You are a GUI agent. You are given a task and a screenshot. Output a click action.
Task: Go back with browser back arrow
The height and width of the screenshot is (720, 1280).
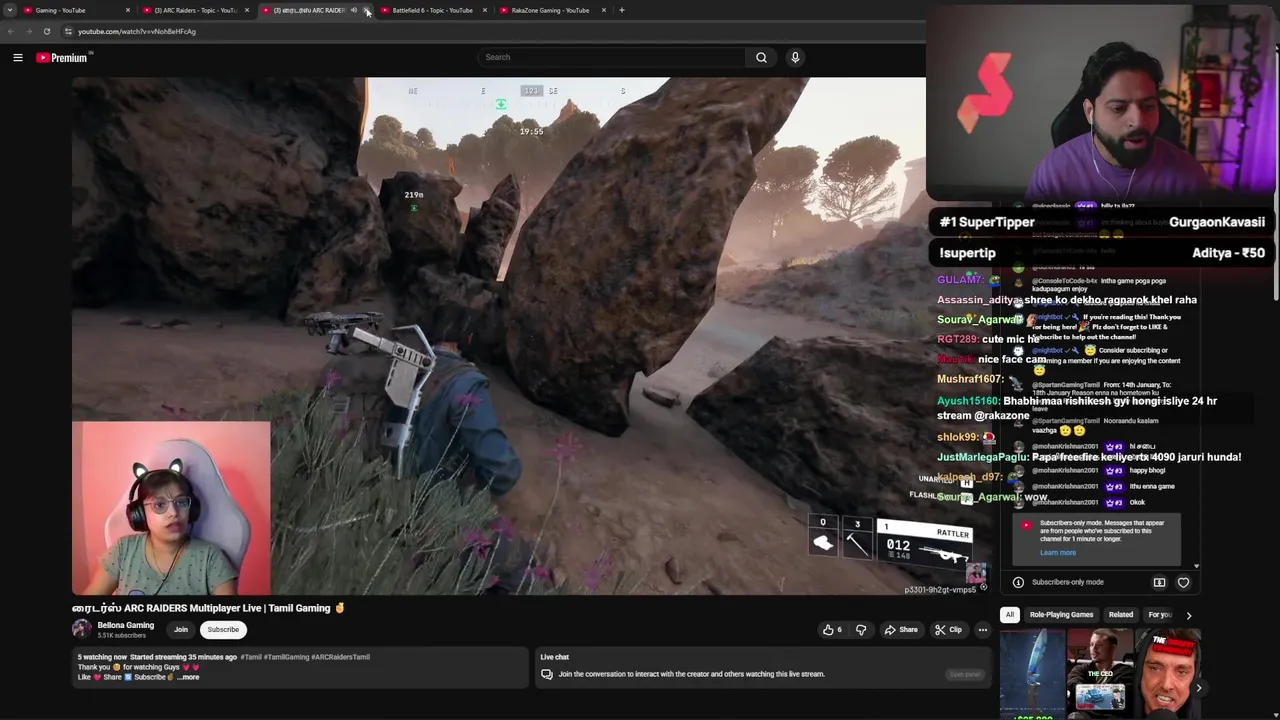[x=11, y=31]
